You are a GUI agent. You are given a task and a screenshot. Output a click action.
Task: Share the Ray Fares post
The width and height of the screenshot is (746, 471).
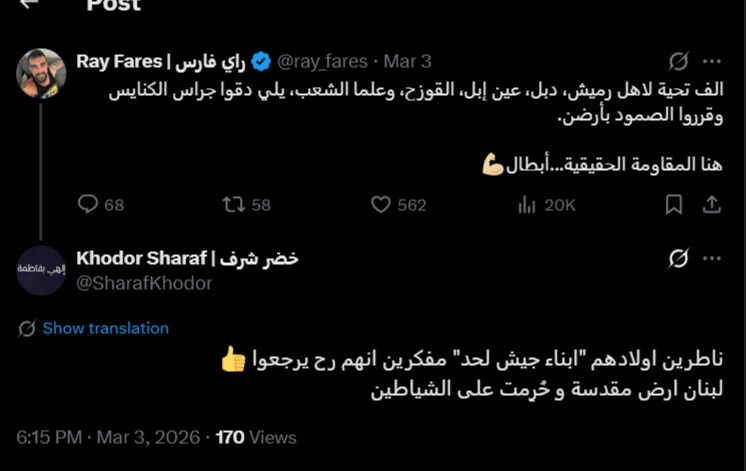pyautogui.click(x=712, y=205)
